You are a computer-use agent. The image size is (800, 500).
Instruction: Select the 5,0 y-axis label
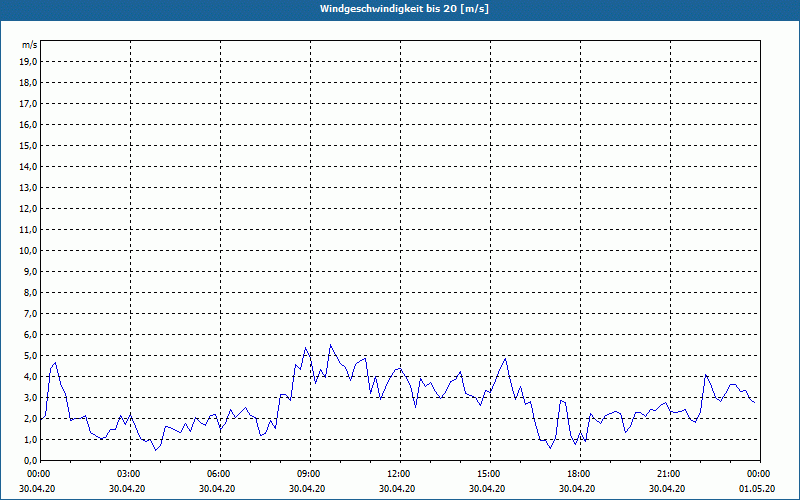coord(31,356)
